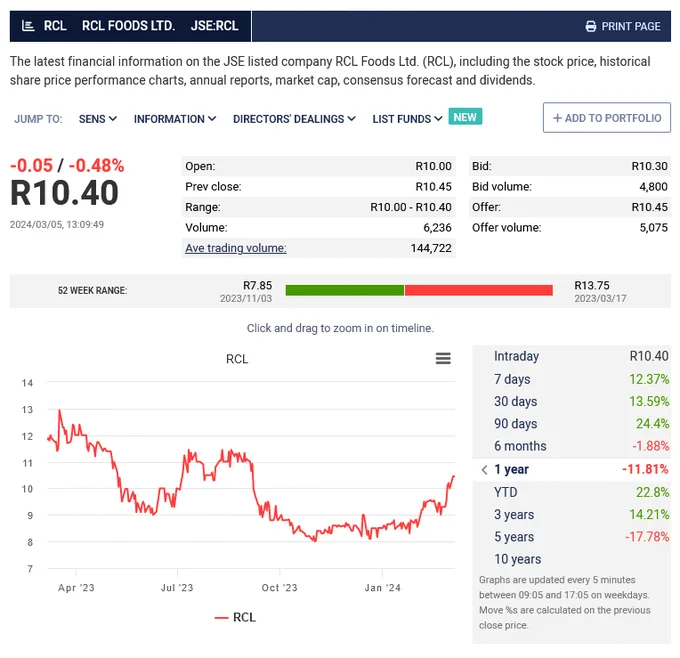Click the RCL FOODS LTD. header title
This screenshot has height=658, width=680.
[x=128, y=26]
